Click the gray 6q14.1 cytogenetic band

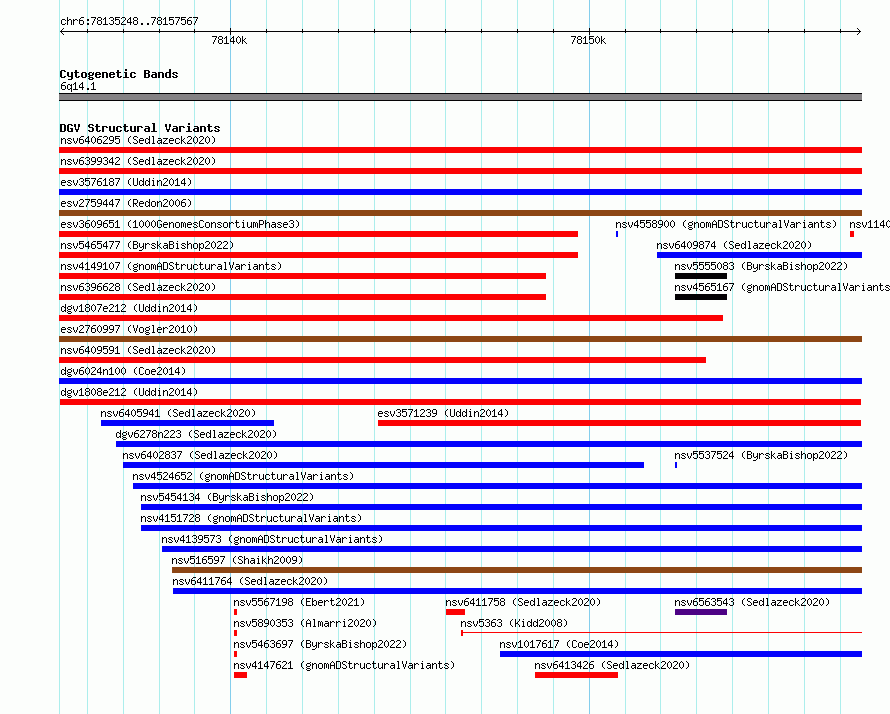pyautogui.click(x=460, y=97)
